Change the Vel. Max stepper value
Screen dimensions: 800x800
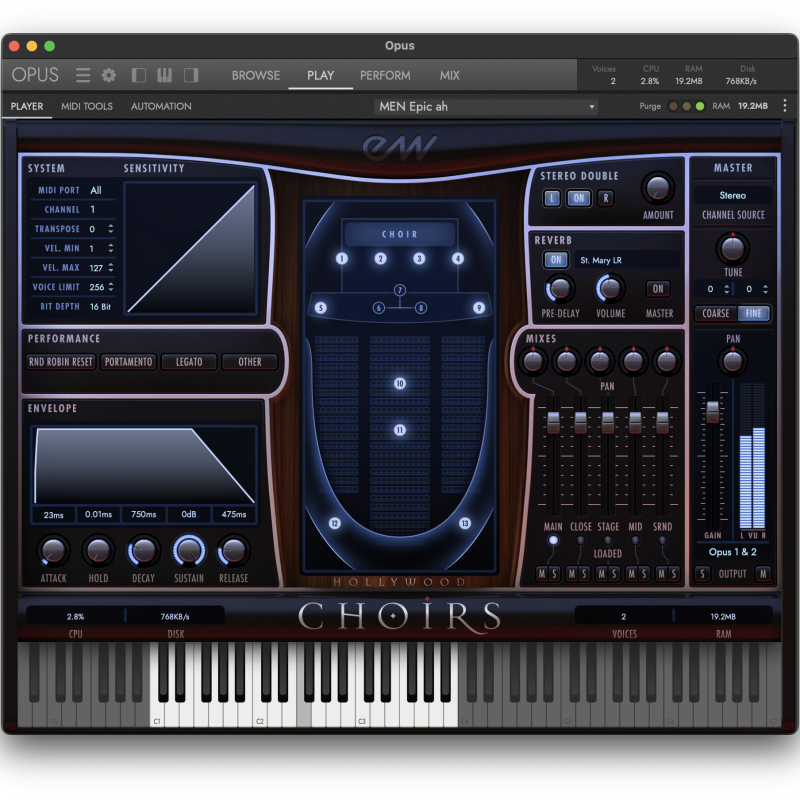click(x=111, y=267)
